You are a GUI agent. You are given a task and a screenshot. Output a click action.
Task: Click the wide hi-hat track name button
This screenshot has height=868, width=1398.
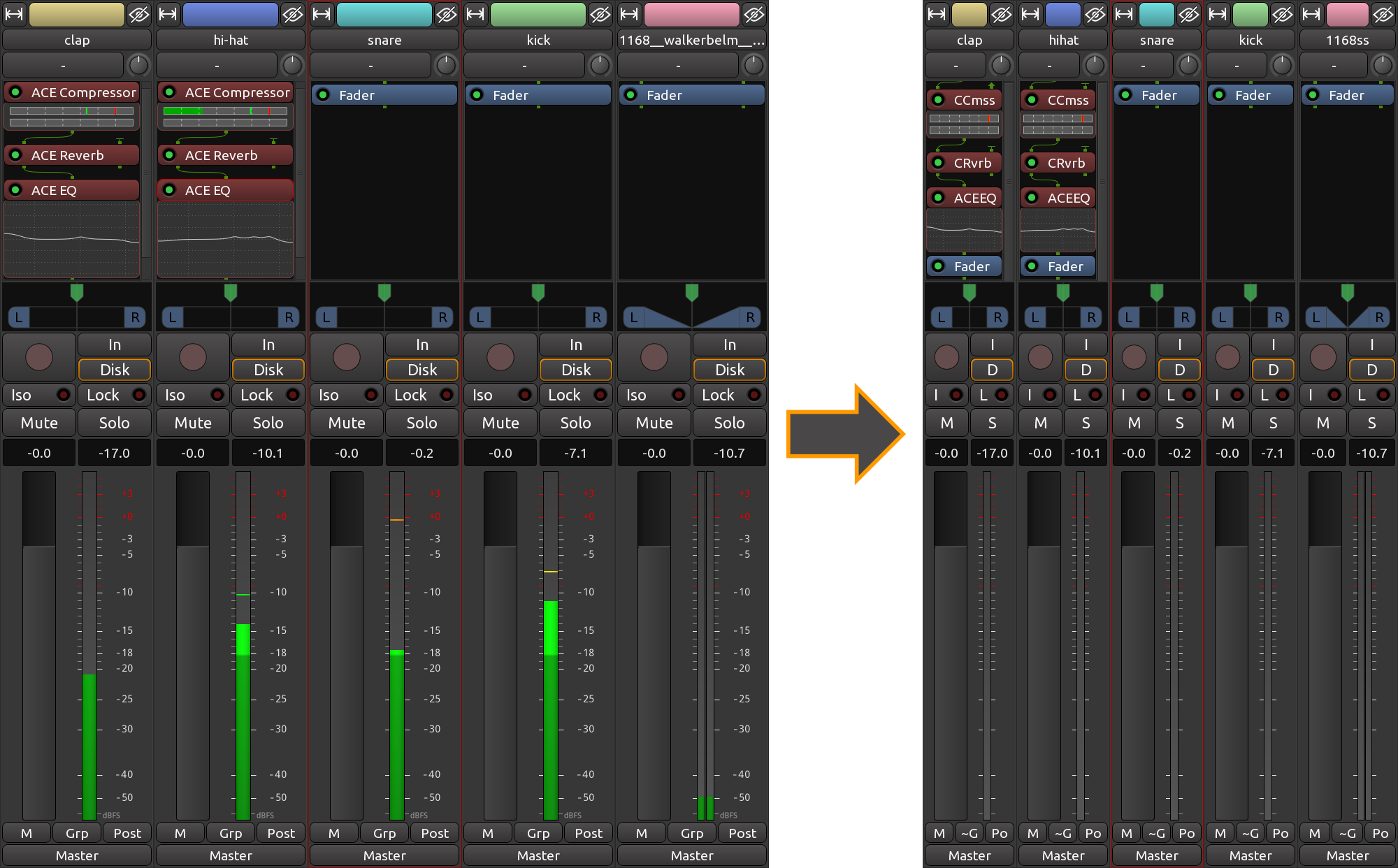[231, 40]
